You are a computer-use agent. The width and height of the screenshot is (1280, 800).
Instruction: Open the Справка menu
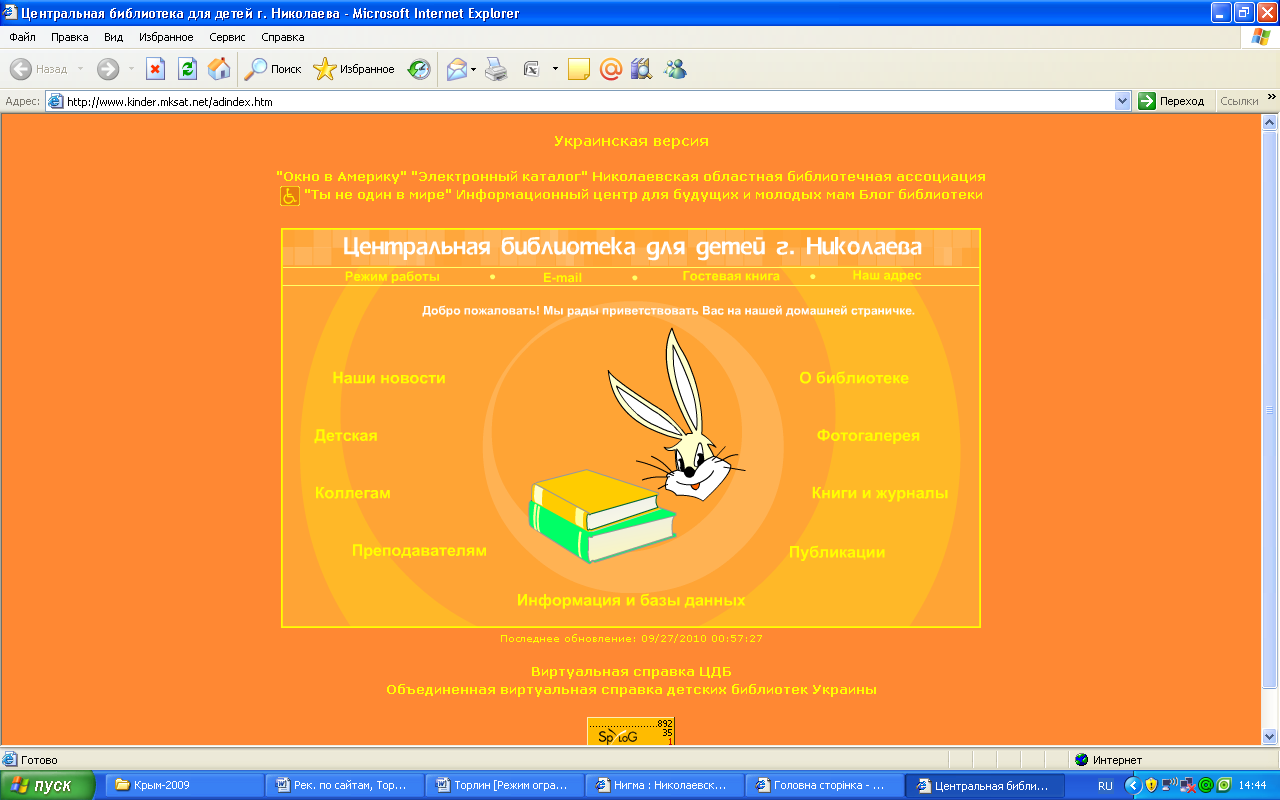[x=283, y=37]
